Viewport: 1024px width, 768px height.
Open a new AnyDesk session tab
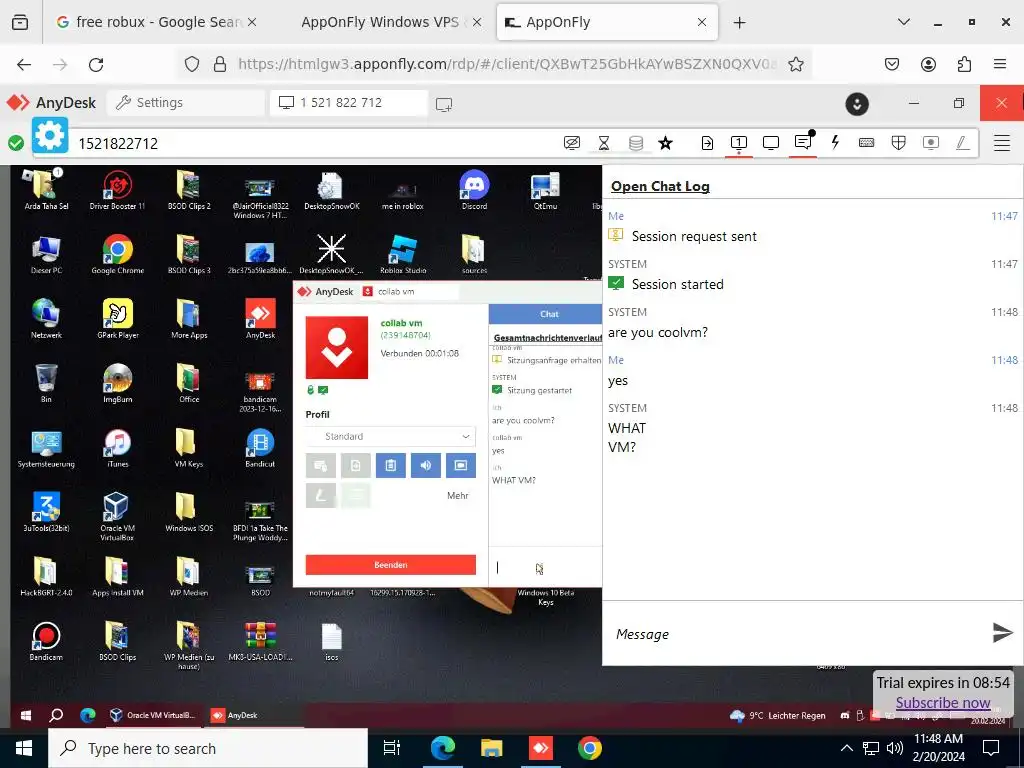444,104
